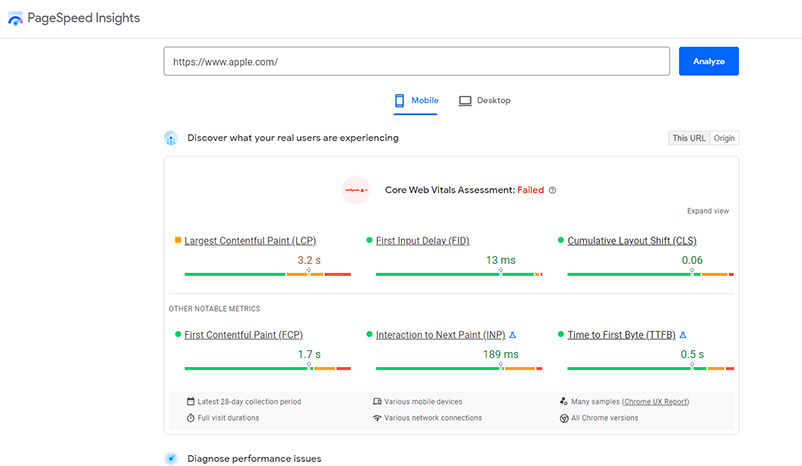Click the Full visit durations text
Screen dimensions: 802x466
click(228, 418)
